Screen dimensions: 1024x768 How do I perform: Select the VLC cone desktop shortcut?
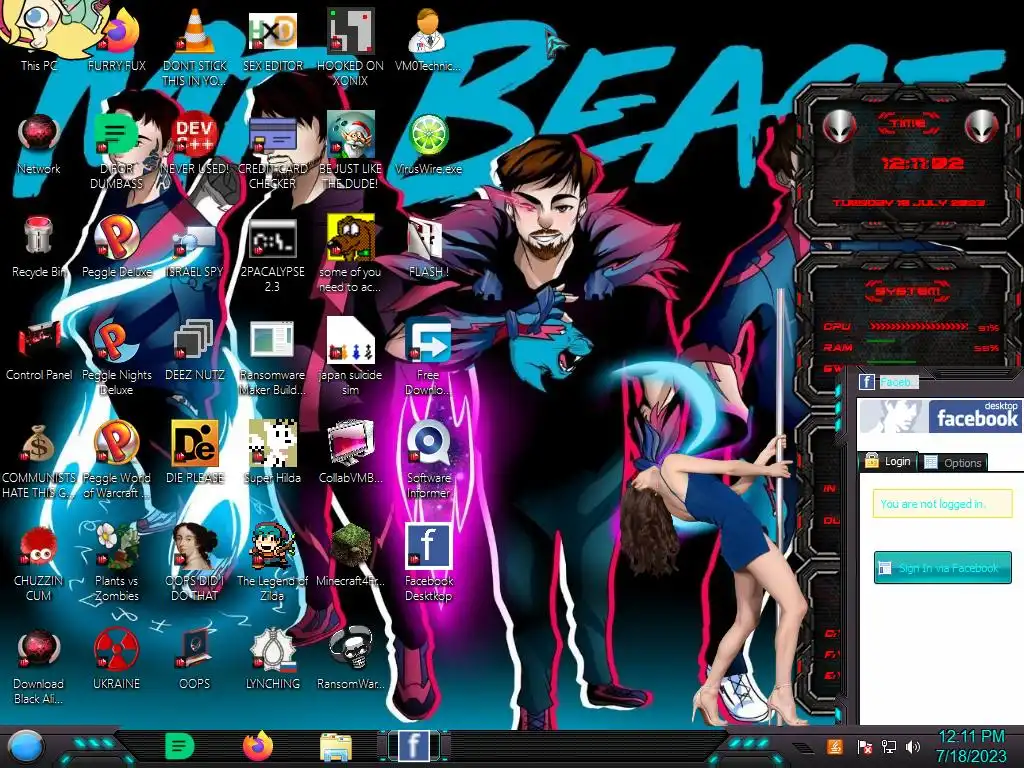point(195,46)
